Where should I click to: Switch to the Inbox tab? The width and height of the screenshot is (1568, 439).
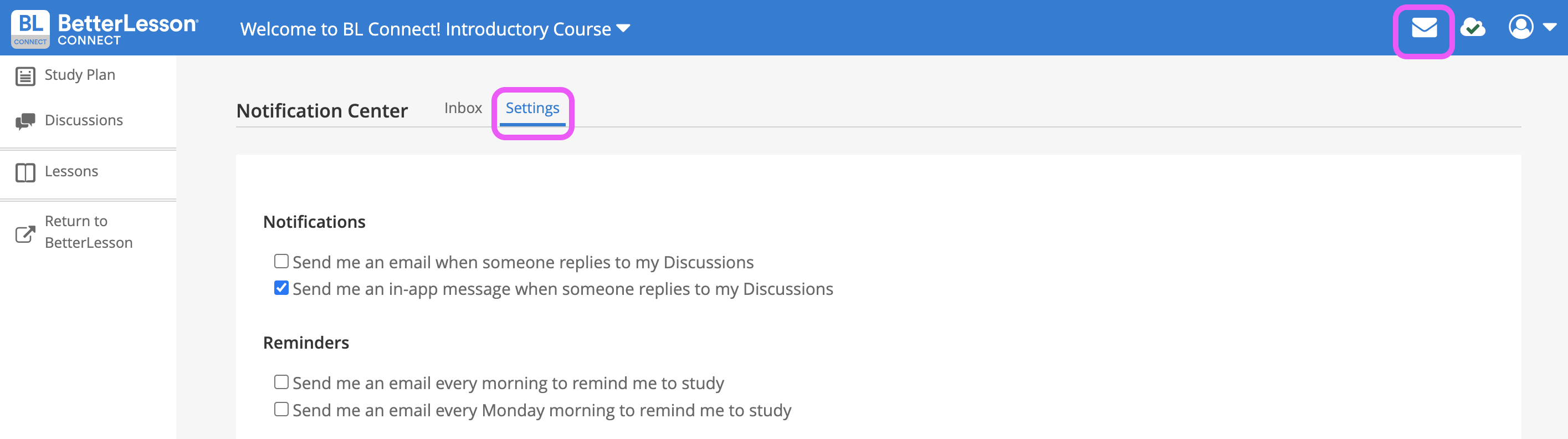click(x=463, y=109)
